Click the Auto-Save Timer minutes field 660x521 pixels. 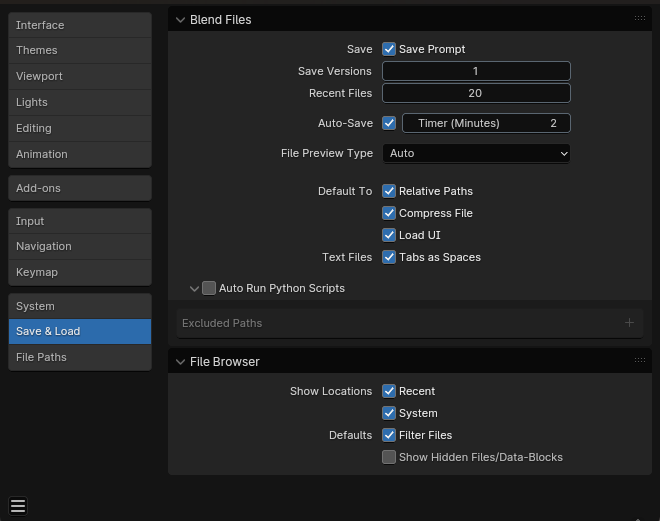coord(486,123)
